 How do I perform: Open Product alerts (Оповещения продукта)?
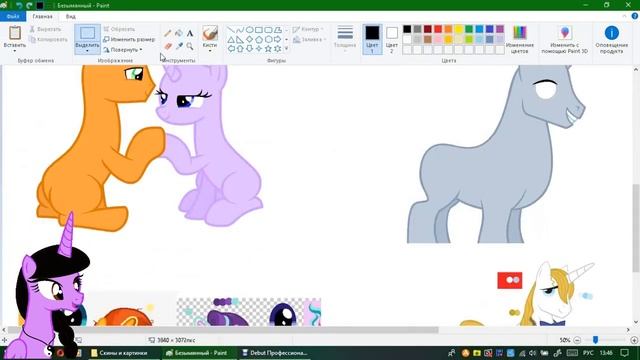point(611,39)
